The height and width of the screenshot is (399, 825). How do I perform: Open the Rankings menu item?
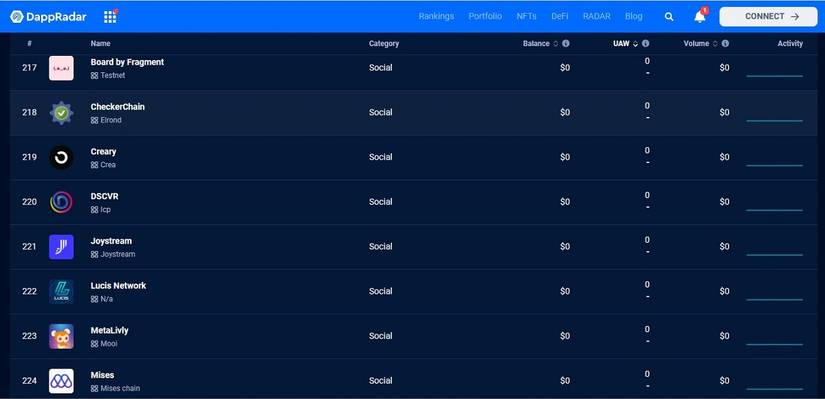point(436,16)
